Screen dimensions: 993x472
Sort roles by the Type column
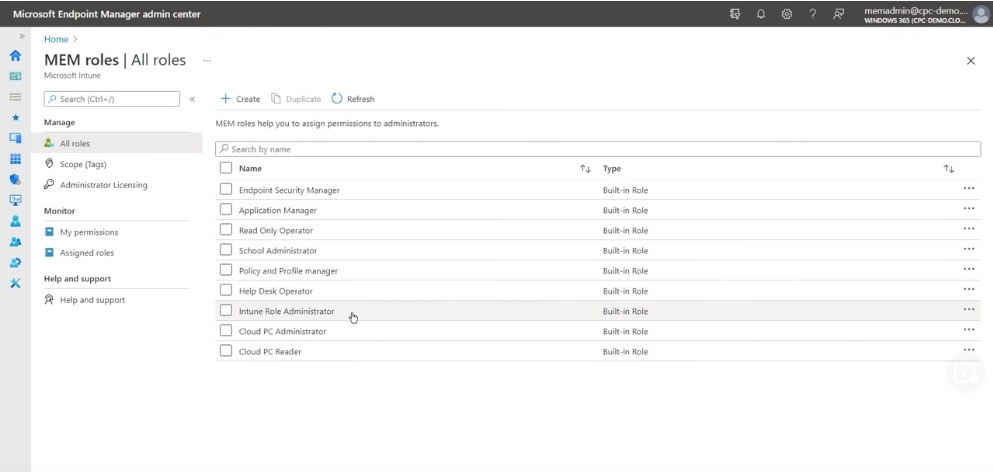(x=949, y=169)
